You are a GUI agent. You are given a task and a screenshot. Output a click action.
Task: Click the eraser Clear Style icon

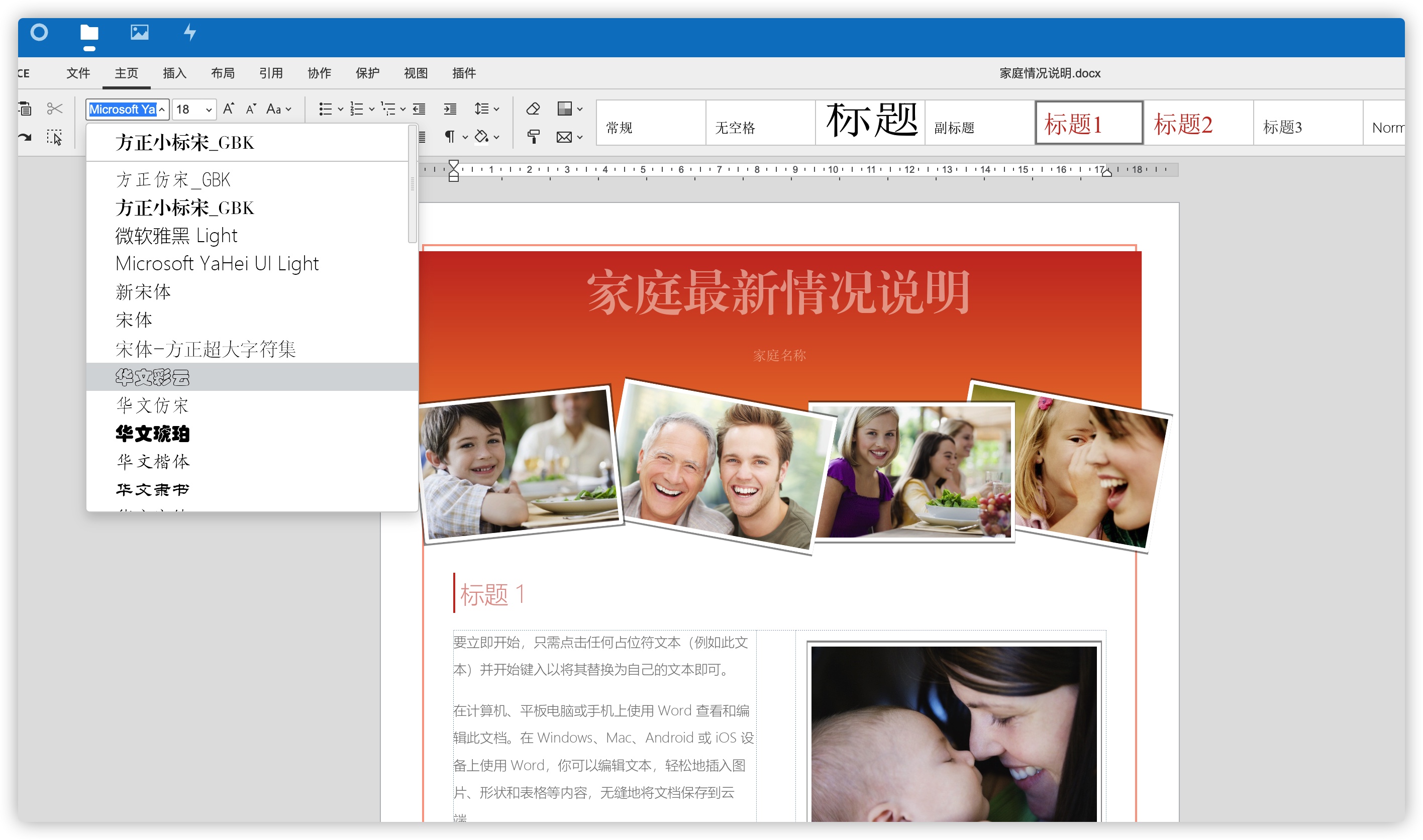point(533,109)
